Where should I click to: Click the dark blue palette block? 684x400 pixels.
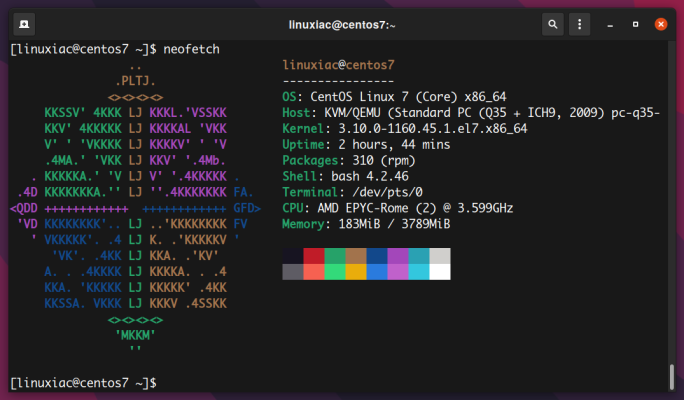pos(377,256)
